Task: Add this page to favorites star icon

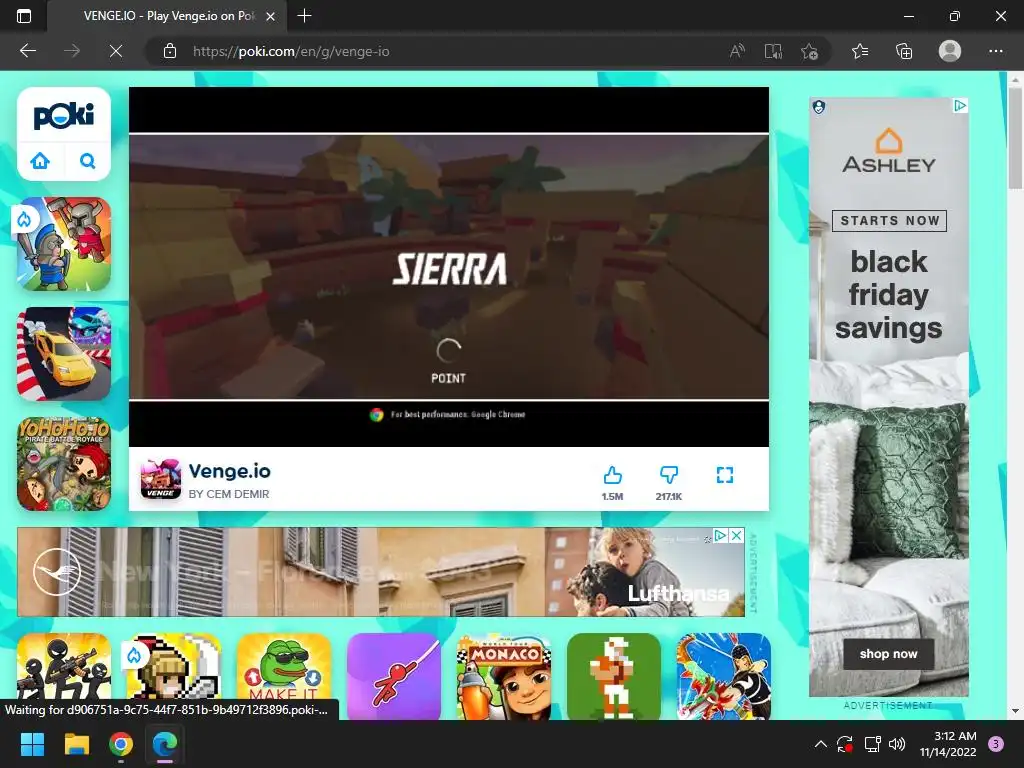Action: click(809, 51)
